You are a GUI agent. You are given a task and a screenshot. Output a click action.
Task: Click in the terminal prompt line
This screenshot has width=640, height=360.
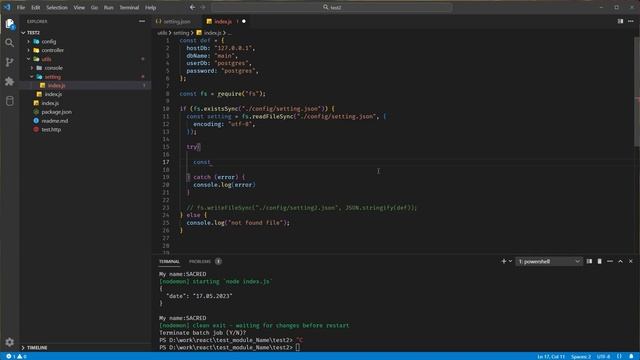(x=229, y=347)
